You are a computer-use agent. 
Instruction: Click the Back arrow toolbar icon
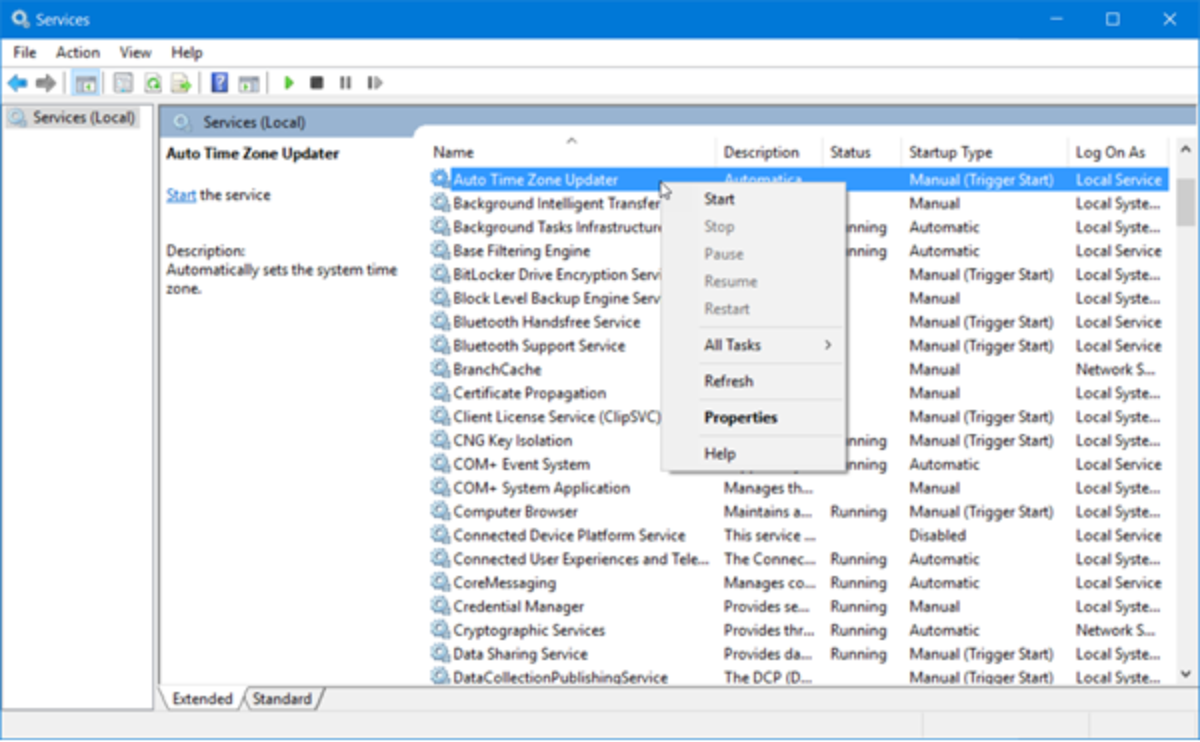point(18,83)
